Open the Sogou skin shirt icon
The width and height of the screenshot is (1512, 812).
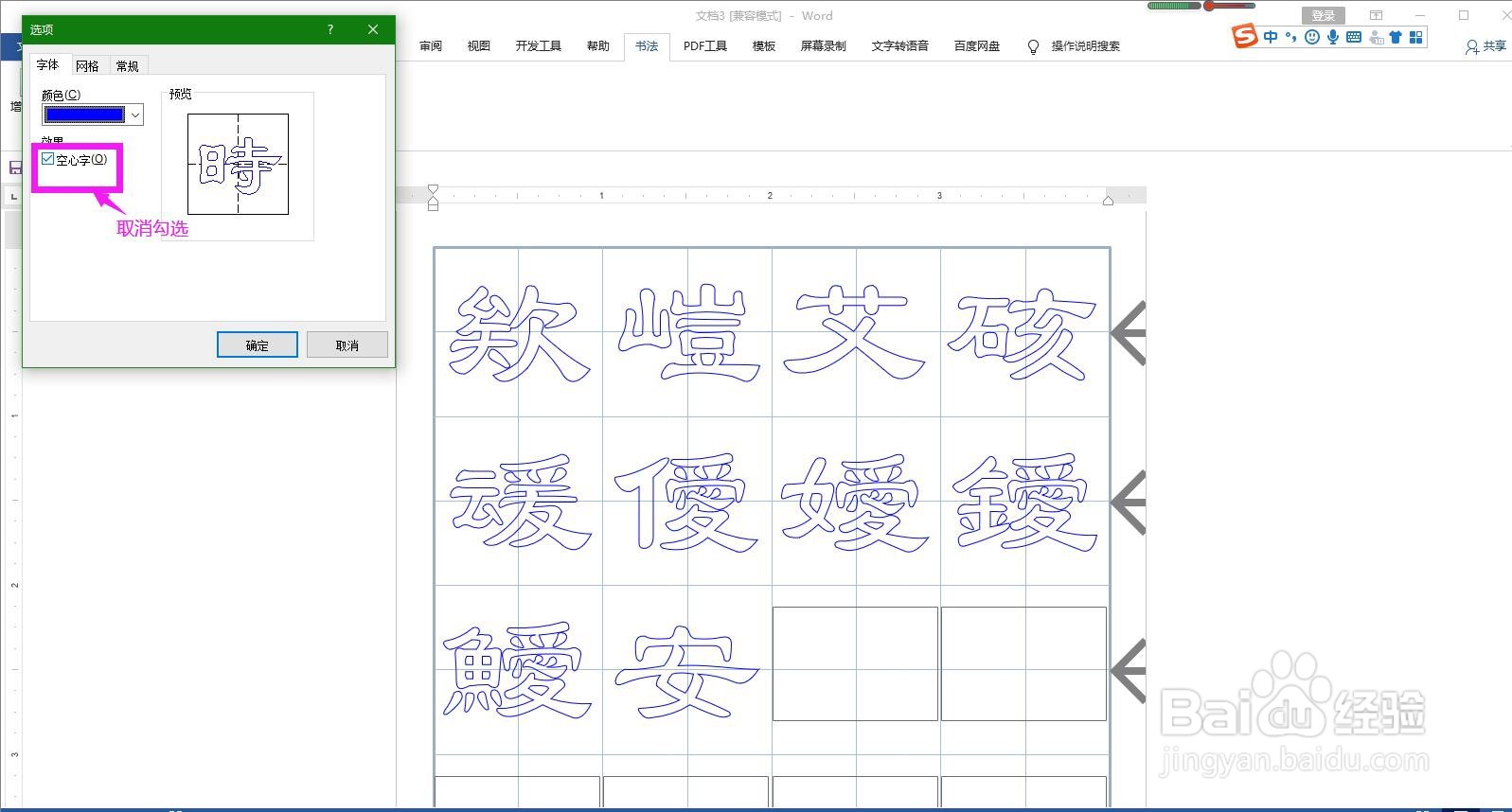click(x=1396, y=37)
